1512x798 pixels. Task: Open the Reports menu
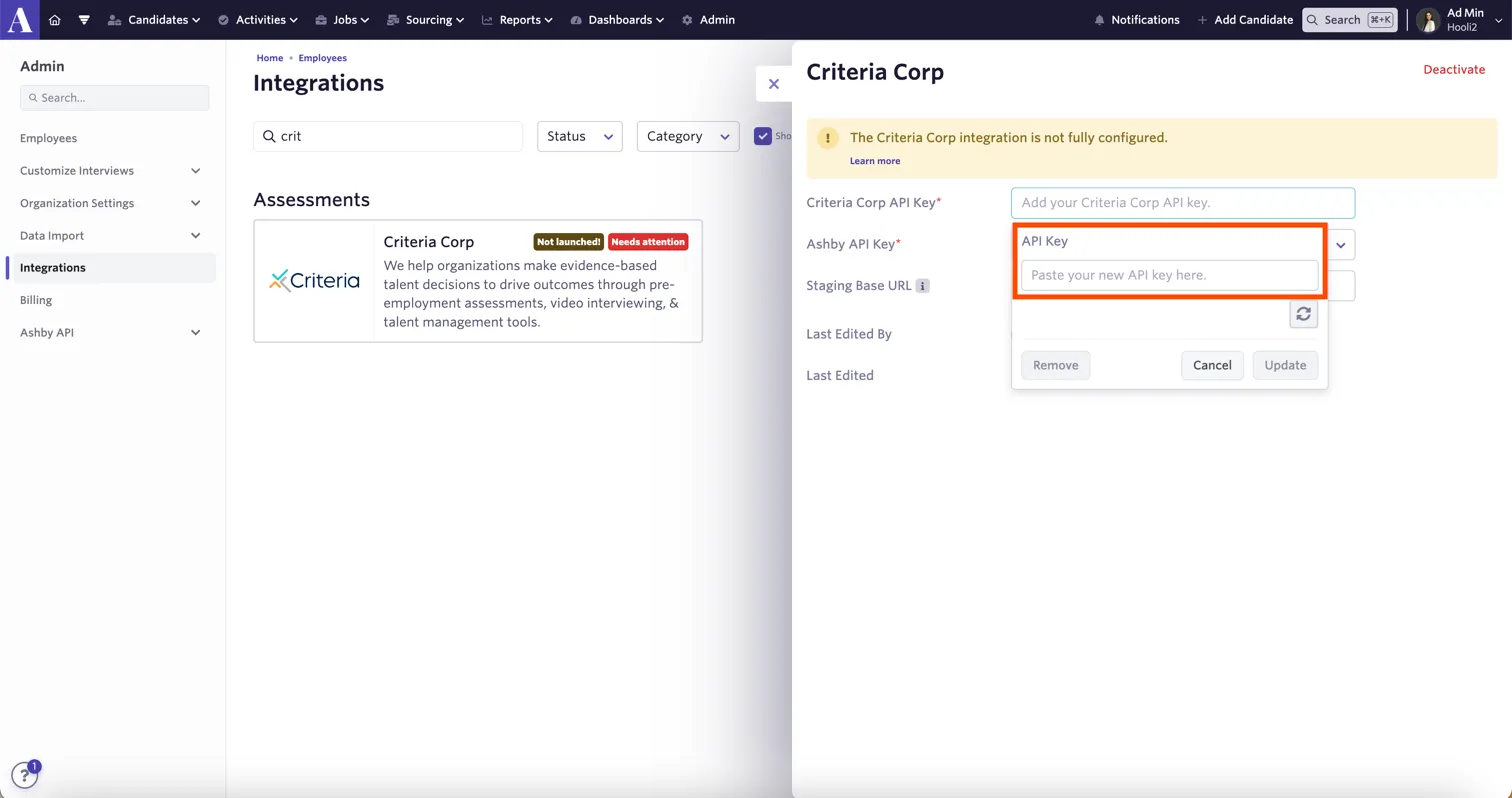point(517,20)
